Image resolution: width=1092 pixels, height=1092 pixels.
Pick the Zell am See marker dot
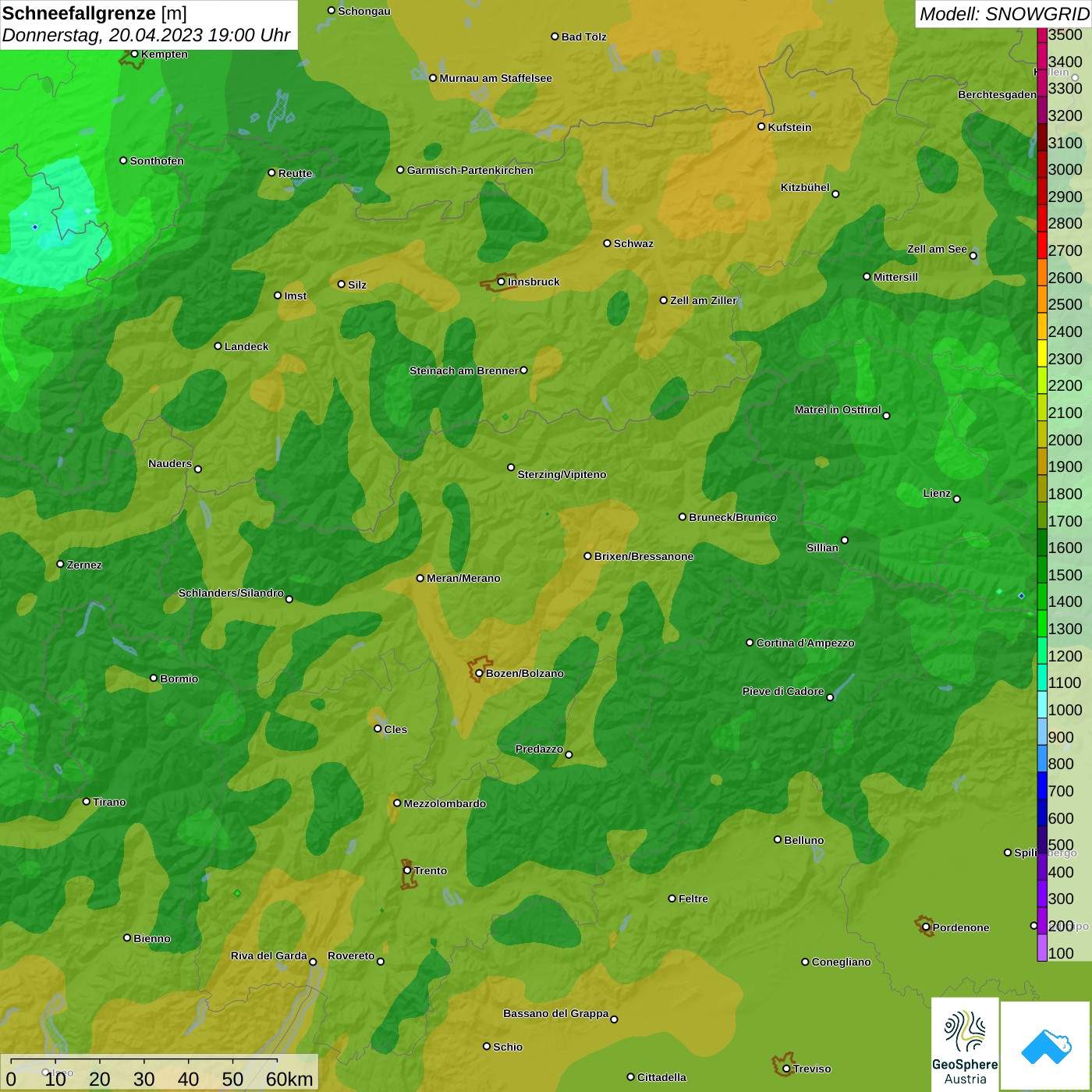coord(973,255)
